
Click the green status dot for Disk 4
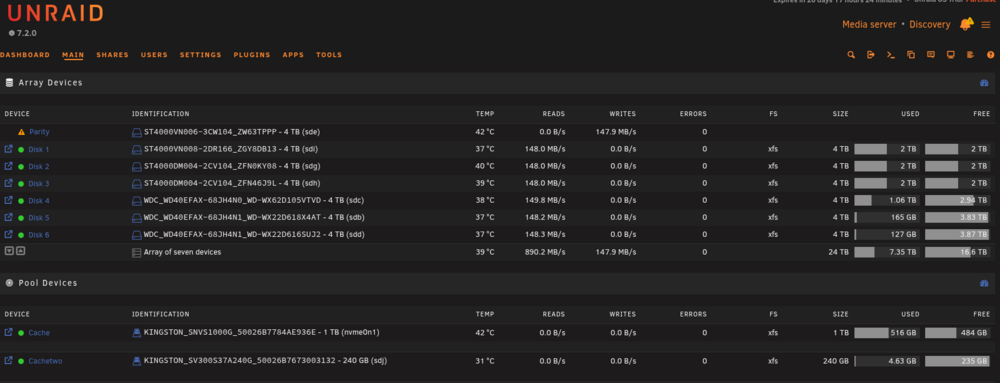(21, 201)
